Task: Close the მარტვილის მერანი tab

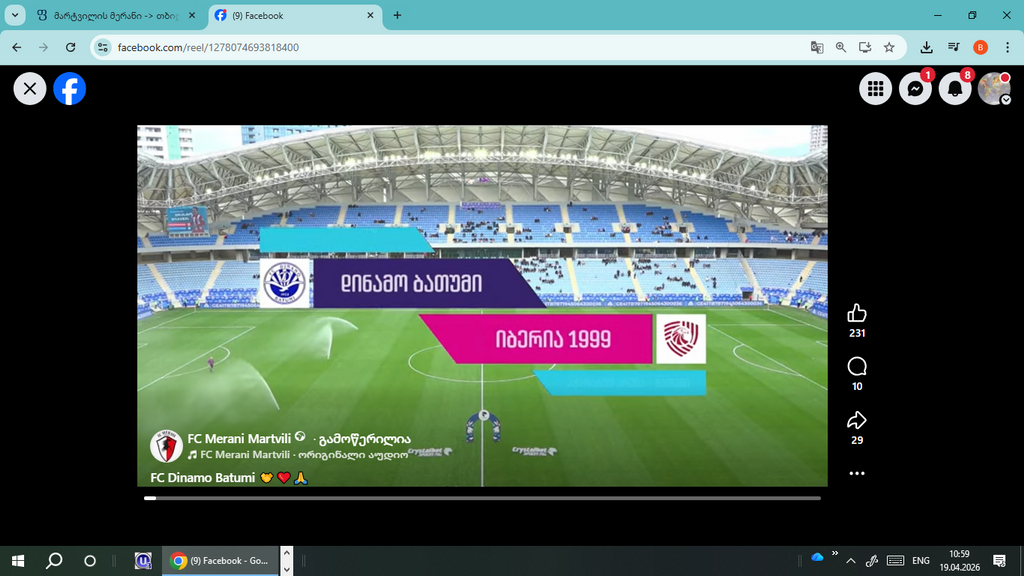Action: [x=191, y=15]
